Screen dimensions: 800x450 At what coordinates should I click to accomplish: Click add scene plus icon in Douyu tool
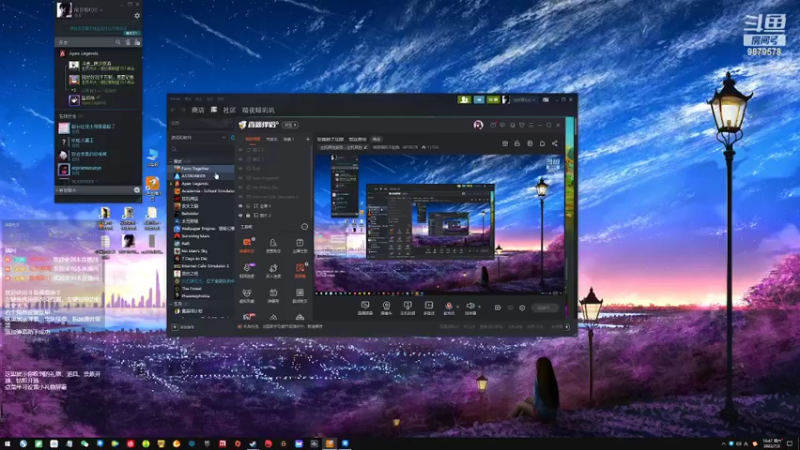(x=308, y=139)
